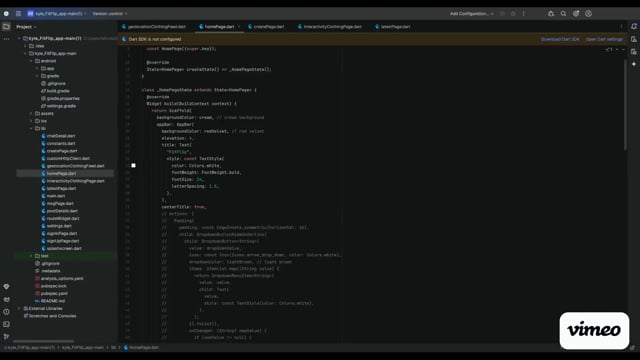The image size is (640, 360).
Task: Open the user account icon
Action: 588,13
